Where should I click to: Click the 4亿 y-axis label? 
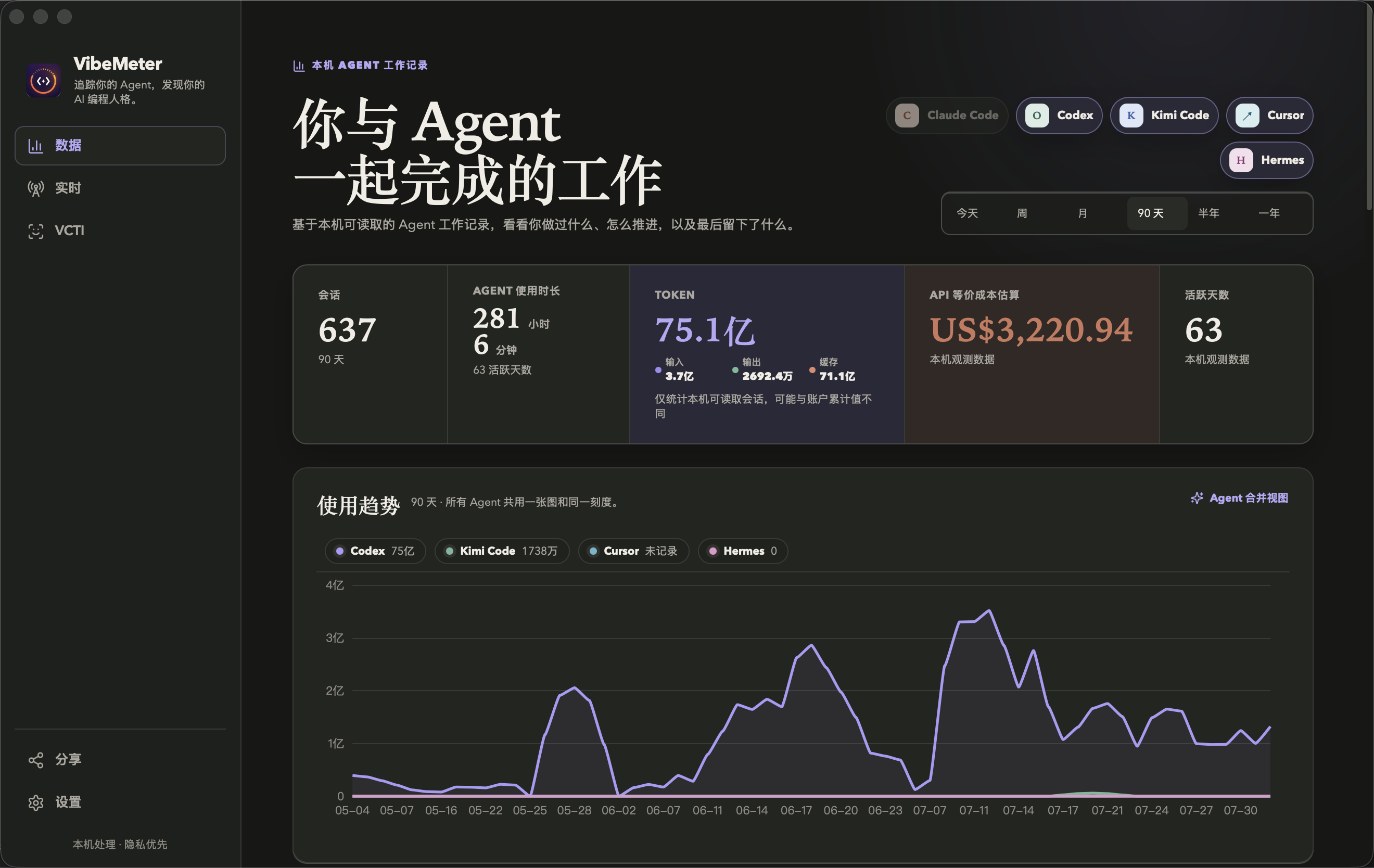point(335,585)
